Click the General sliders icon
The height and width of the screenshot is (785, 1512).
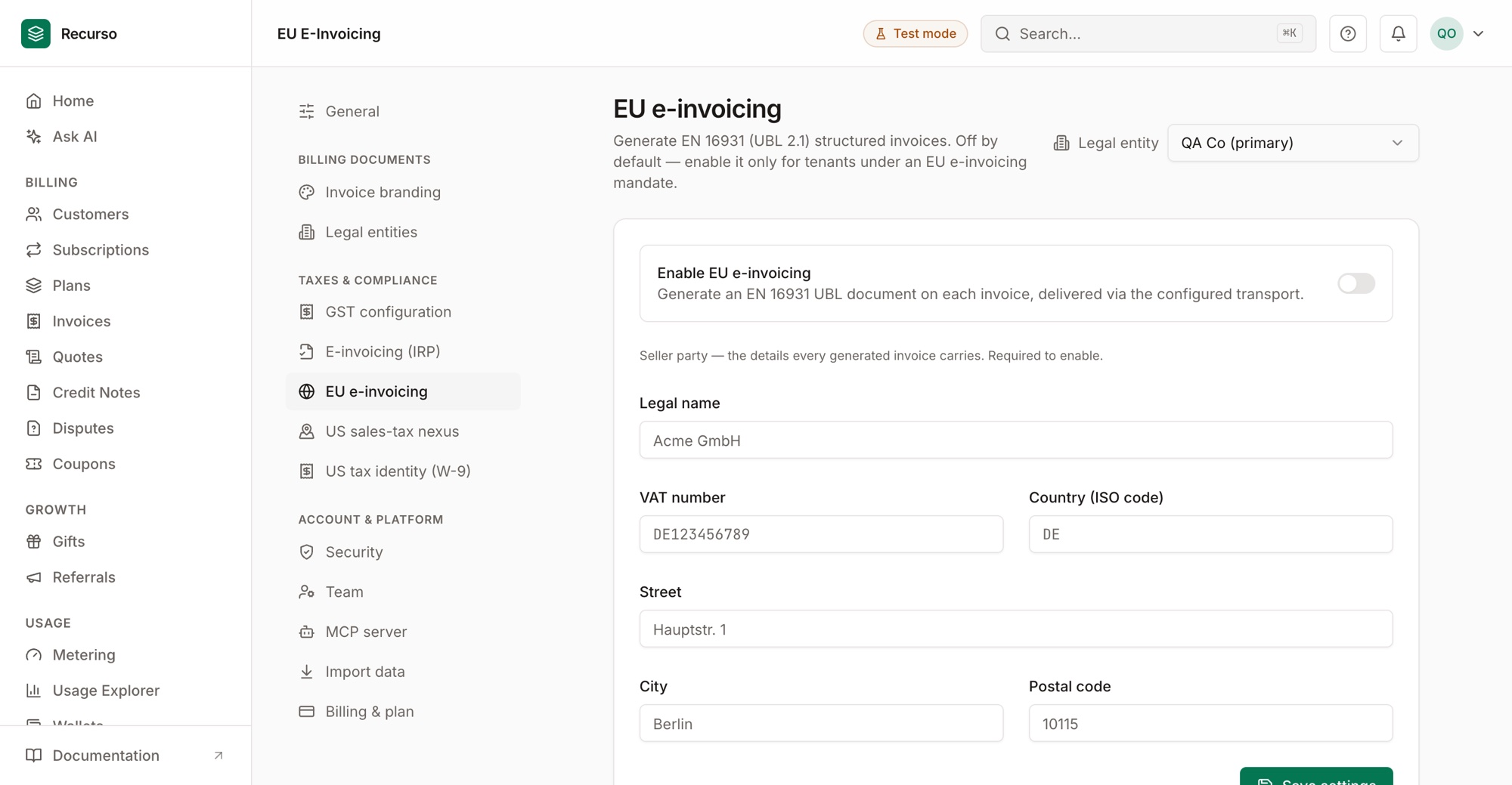[x=306, y=112]
